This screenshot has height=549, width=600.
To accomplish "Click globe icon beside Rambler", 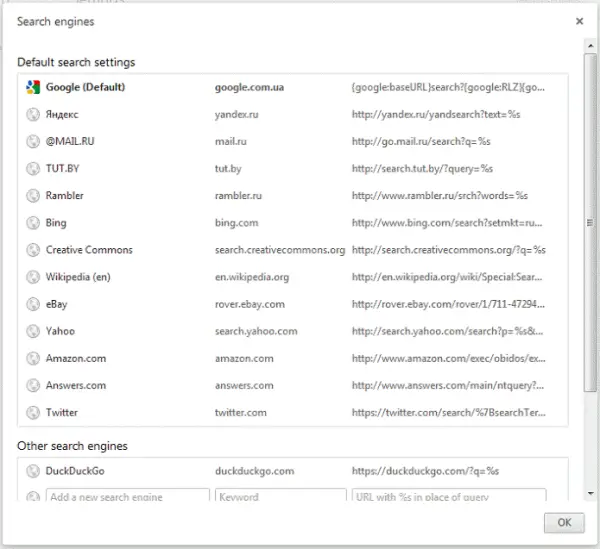I will point(33,195).
